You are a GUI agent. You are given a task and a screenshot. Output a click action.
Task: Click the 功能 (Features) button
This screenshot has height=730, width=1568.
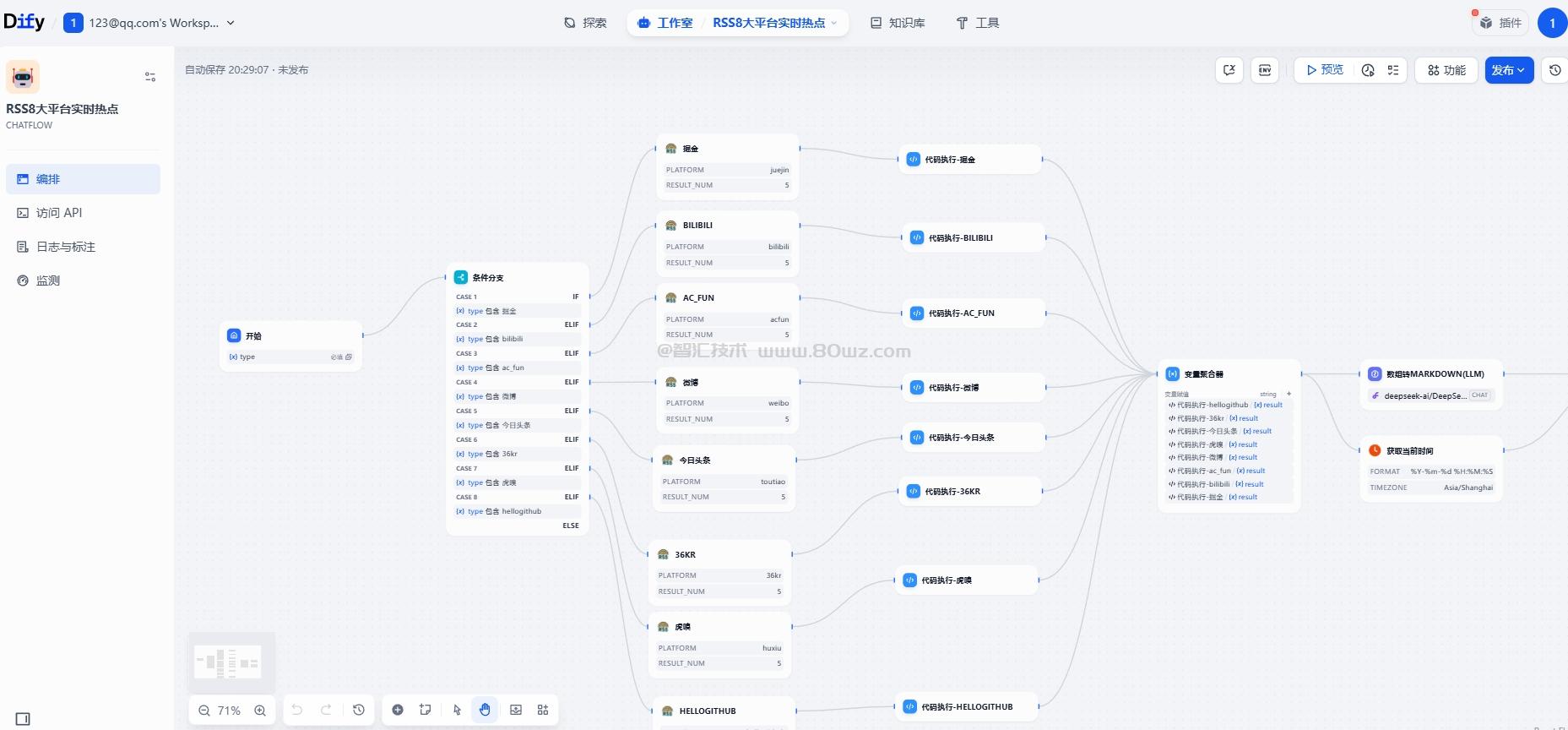click(x=1447, y=70)
